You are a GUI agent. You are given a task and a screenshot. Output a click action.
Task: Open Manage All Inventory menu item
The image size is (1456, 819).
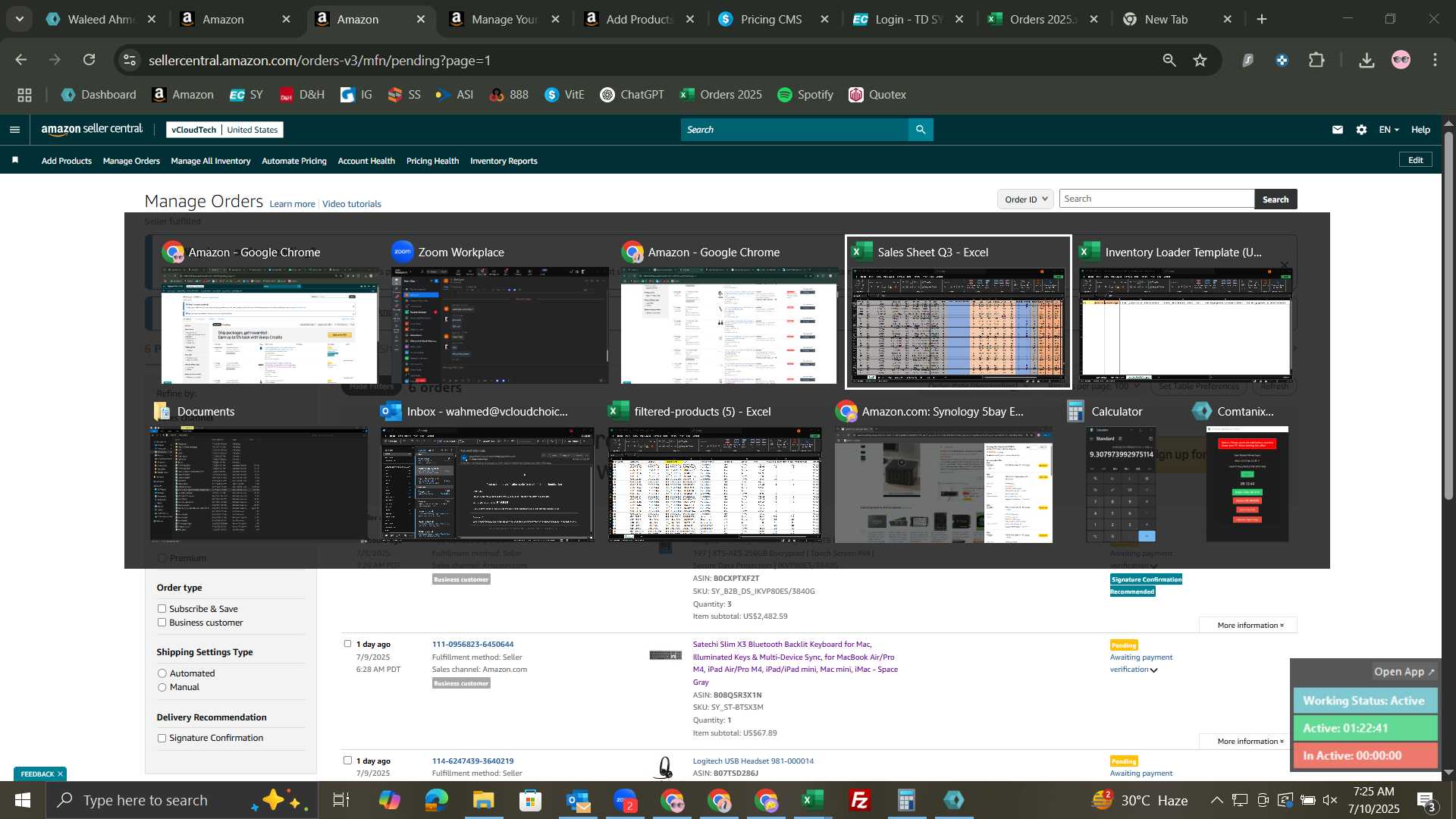point(211,161)
